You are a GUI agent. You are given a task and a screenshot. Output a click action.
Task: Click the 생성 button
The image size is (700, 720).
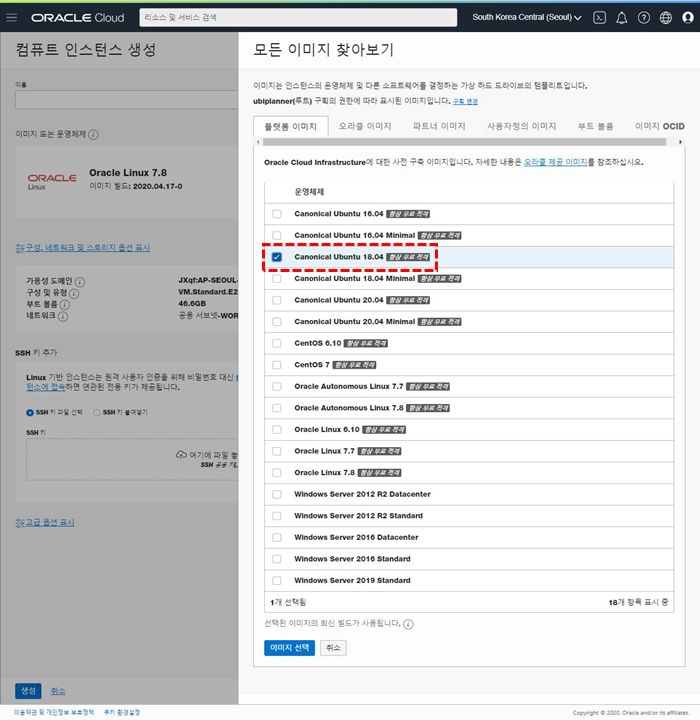coord(28,691)
